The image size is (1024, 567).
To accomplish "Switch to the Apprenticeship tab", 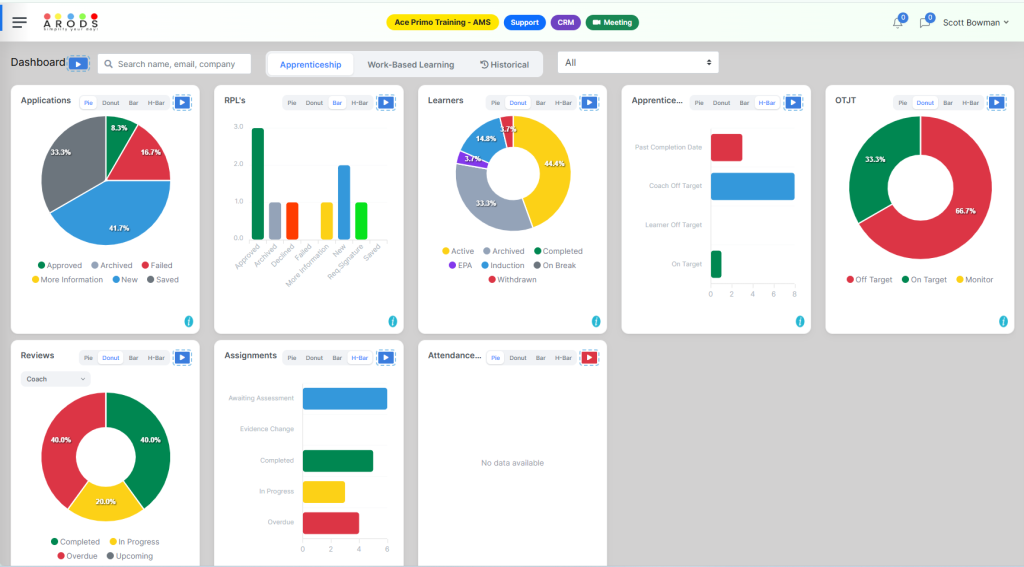I will tap(311, 65).
